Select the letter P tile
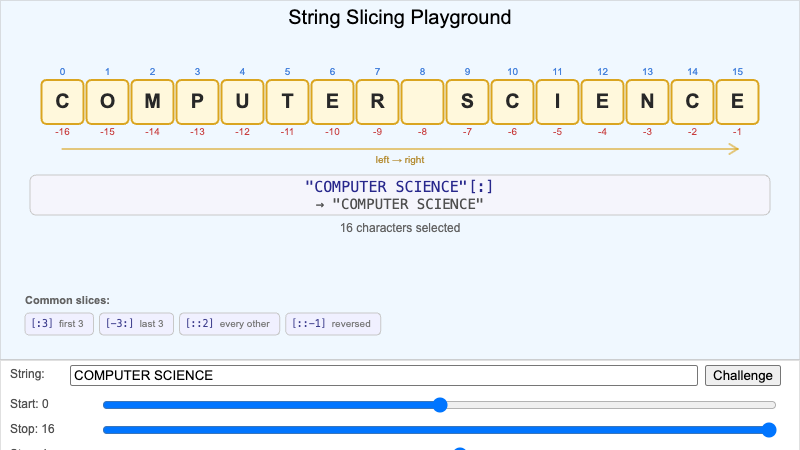The height and width of the screenshot is (450, 800). click(x=197, y=101)
